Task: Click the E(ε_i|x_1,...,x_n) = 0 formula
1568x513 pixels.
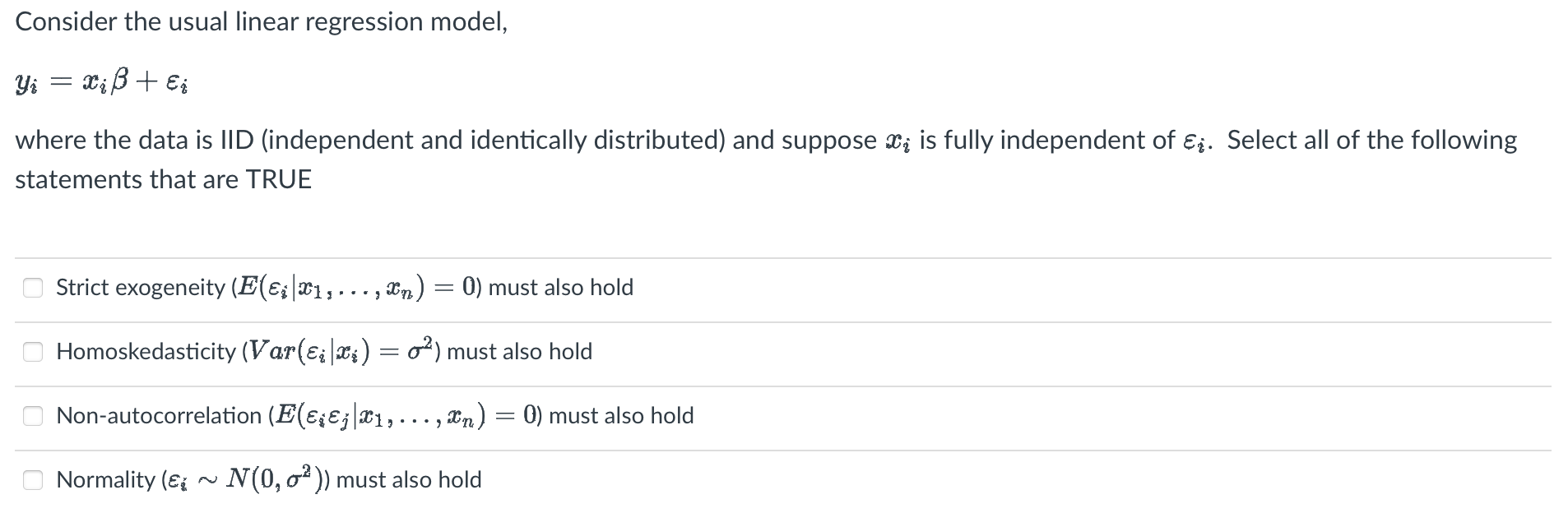Action: point(359,288)
